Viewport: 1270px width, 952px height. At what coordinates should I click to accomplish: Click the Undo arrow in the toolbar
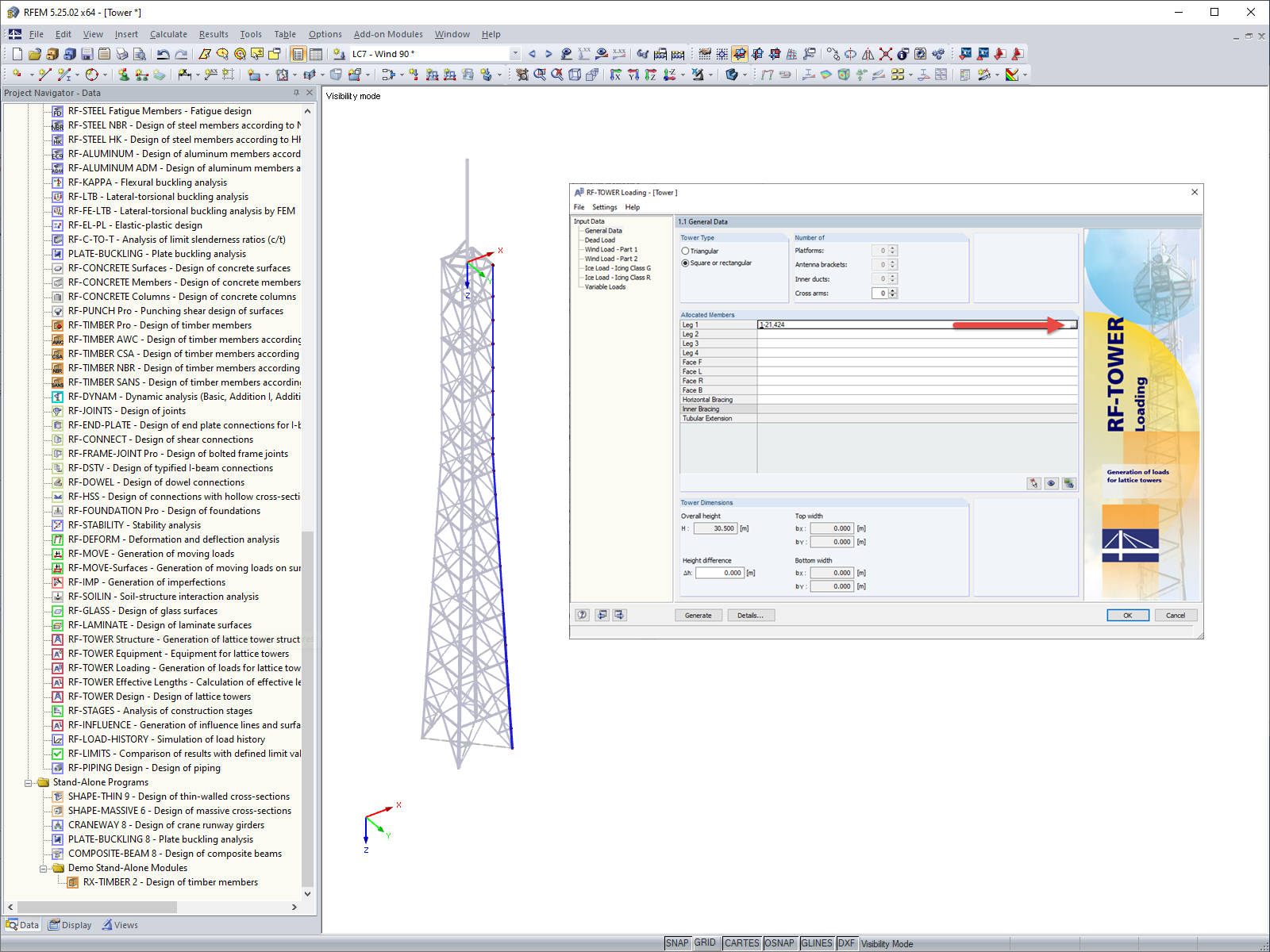click(x=163, y=54)
